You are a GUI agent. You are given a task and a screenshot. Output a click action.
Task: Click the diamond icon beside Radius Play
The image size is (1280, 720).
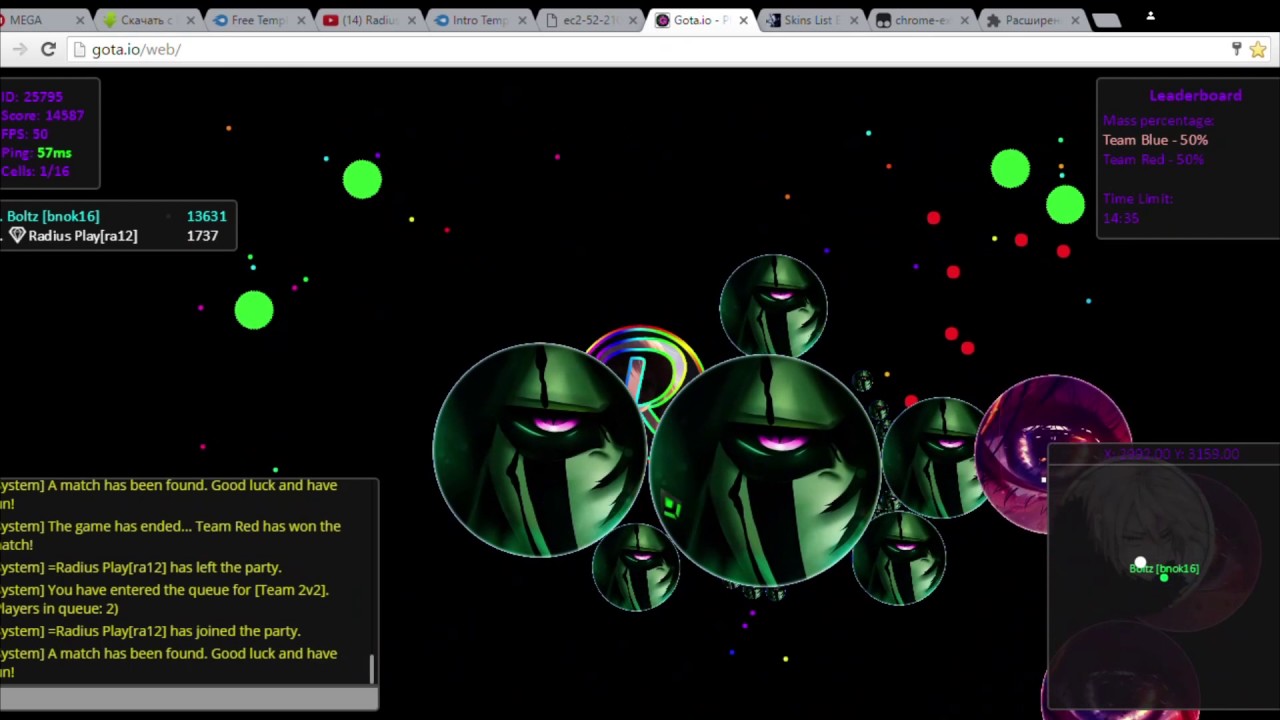pos(17,235)
